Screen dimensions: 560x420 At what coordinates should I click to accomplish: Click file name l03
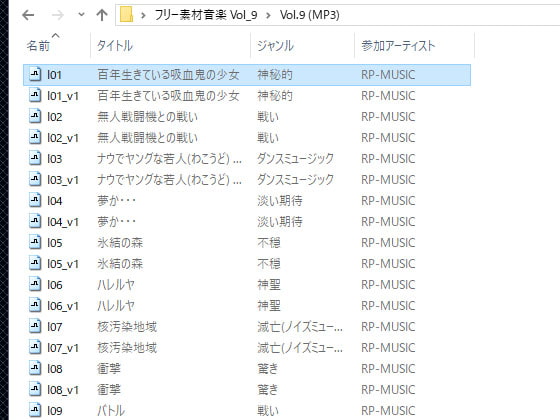[x=55, y=159]
